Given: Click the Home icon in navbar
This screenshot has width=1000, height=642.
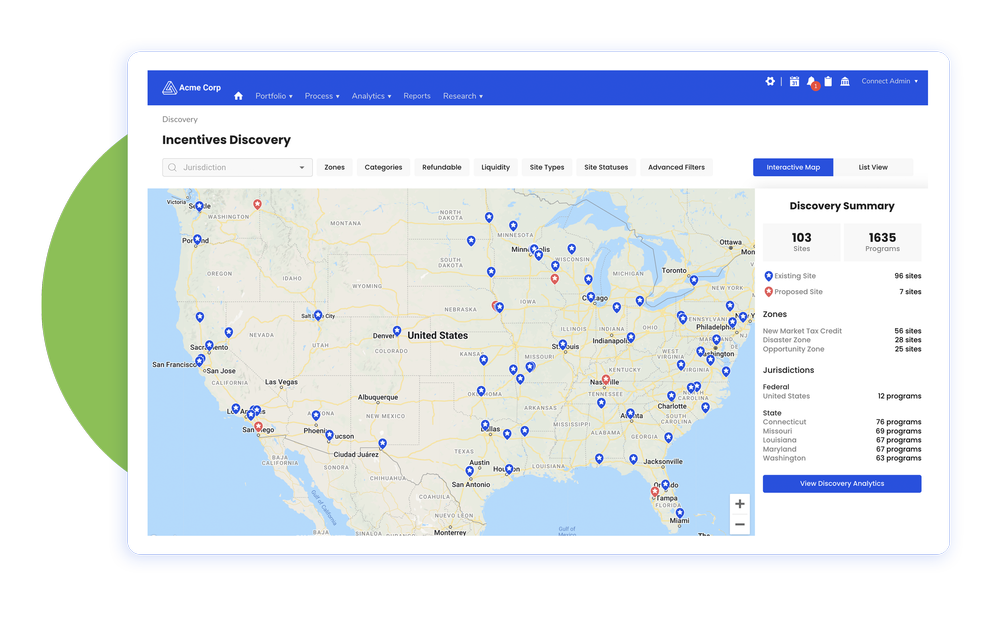Looking at the screenshot, I should pos(238,96).
